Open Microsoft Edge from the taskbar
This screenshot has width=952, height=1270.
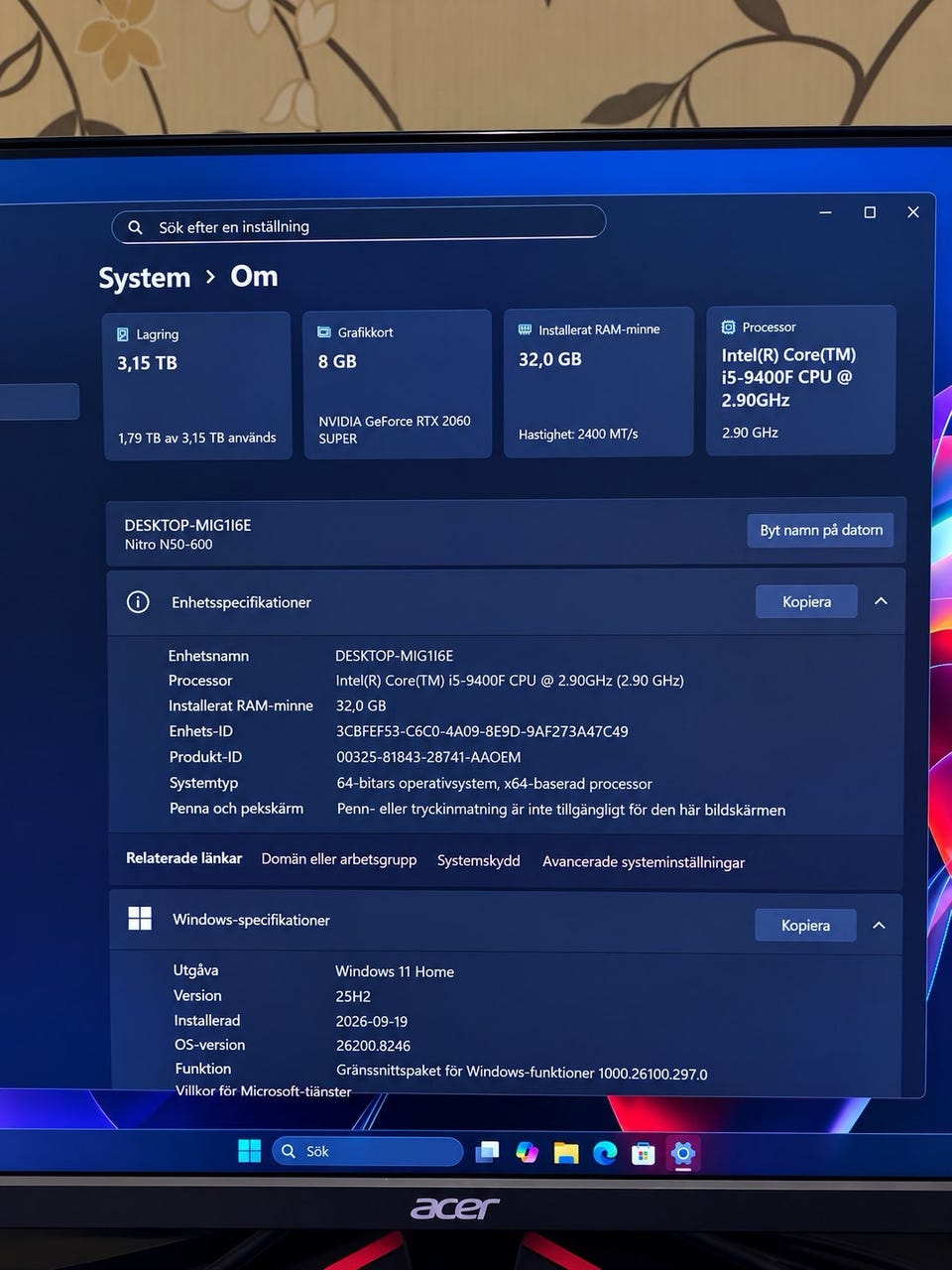point(605,1152)
